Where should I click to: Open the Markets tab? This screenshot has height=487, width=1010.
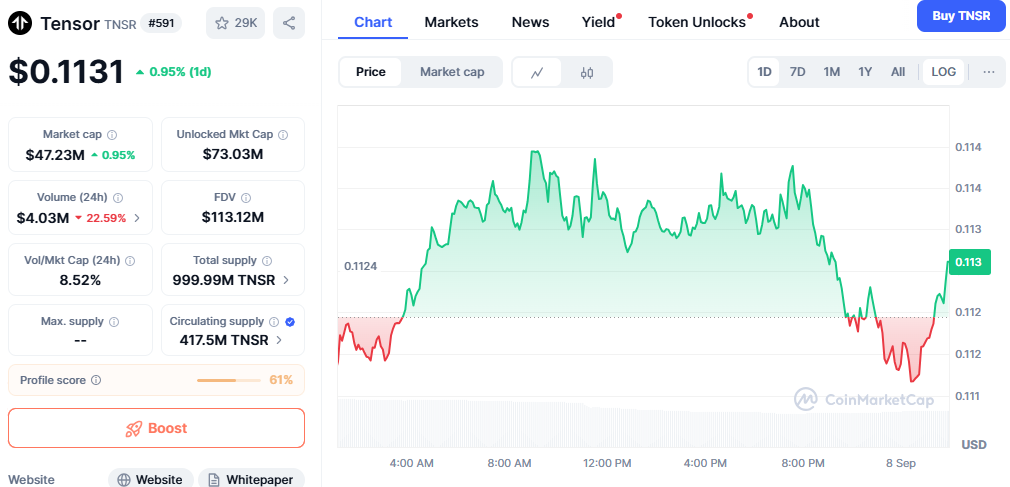click(x=452, y=22)
